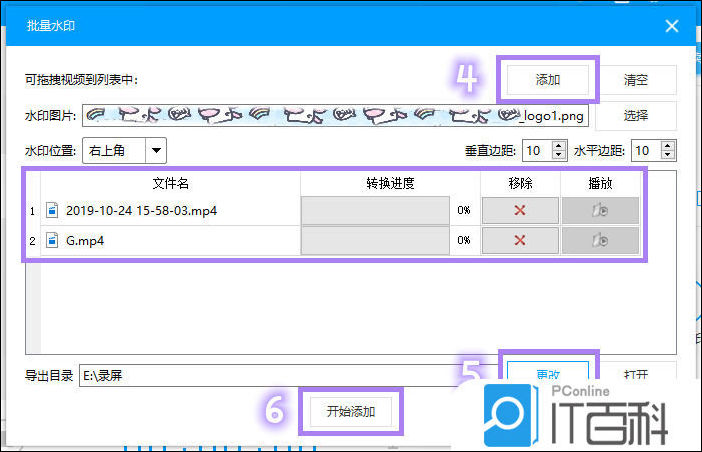Click the 水印图片 path field

click(x=335, y=116)
